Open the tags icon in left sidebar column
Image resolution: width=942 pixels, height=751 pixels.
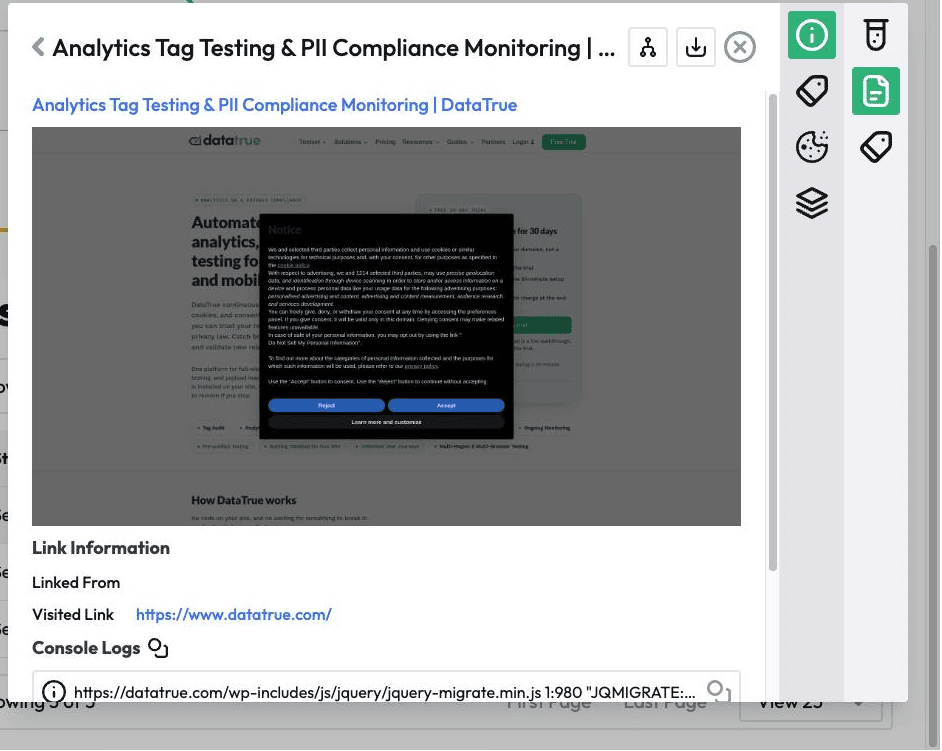812,91
